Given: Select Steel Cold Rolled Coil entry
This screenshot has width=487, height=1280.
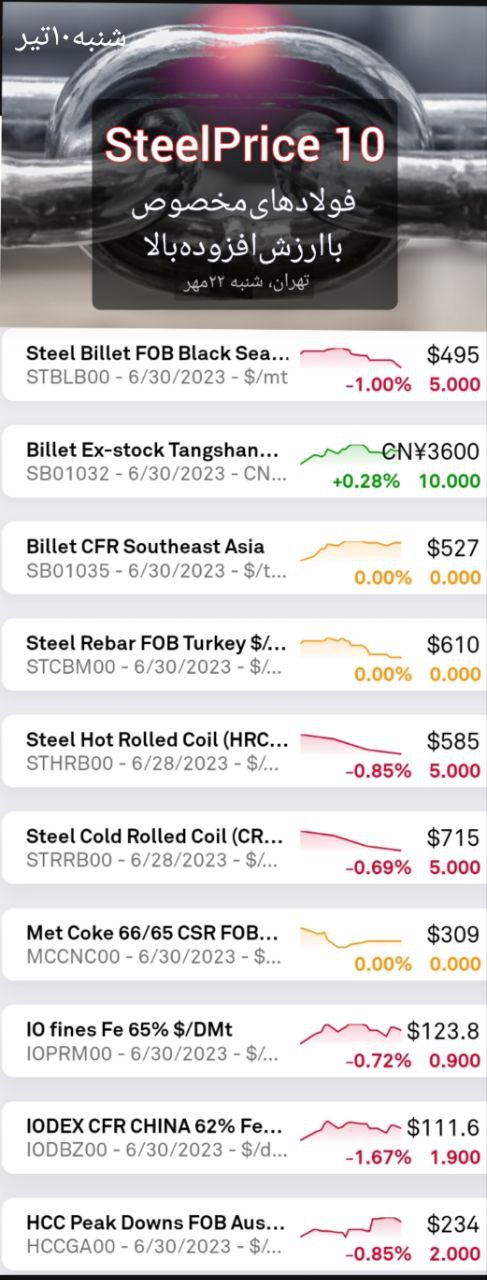Looking at the screenshot, I should pyautogui.click(x=243, y=848).
